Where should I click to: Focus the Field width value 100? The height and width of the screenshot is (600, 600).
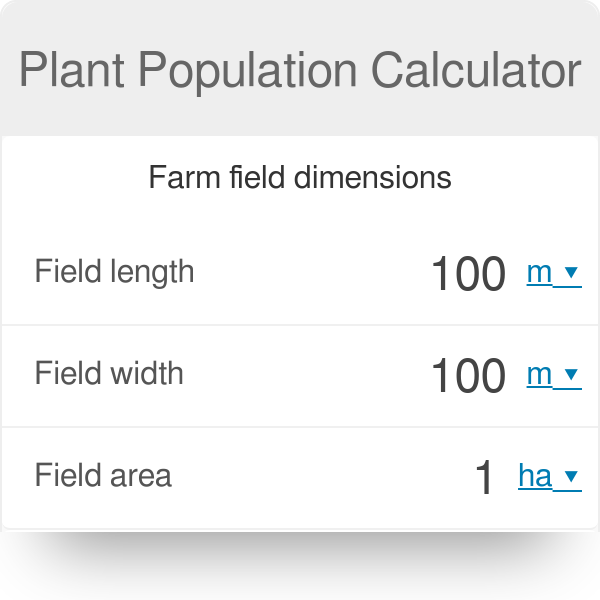pyautogui.click(x=468, y=375)
